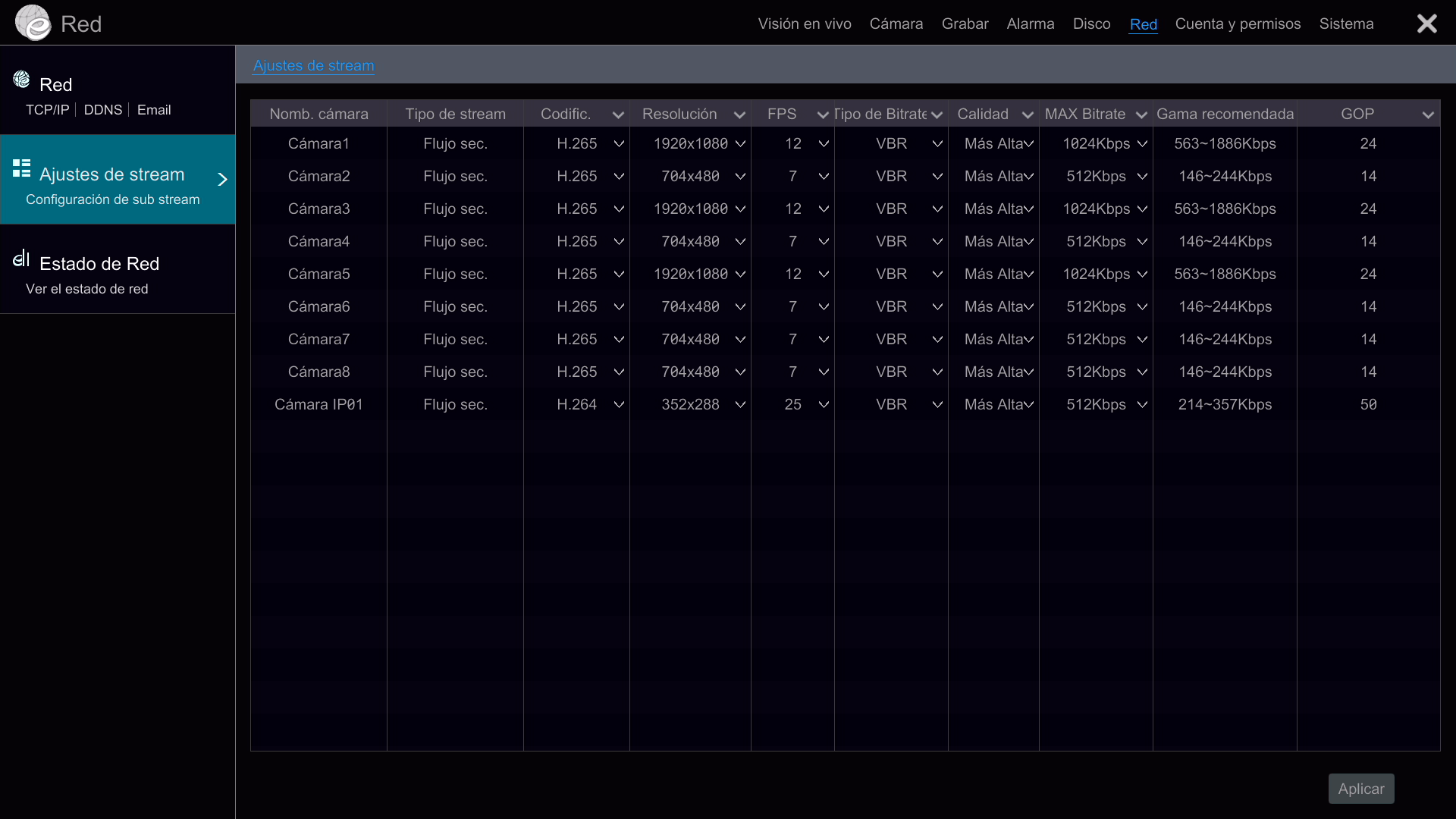This screenshot has height=819, width=1456.
Task: Click Cámara5 name cell
Action: [318, 274]
